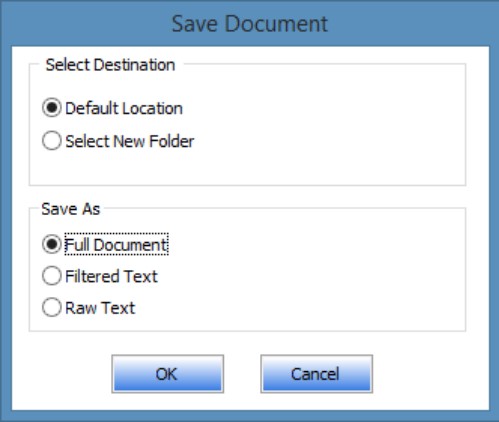Image resolution: width=499 pixels, height=422 pixels.
Task: Click the empty circle beside Filtered Text
Action: 52,276
